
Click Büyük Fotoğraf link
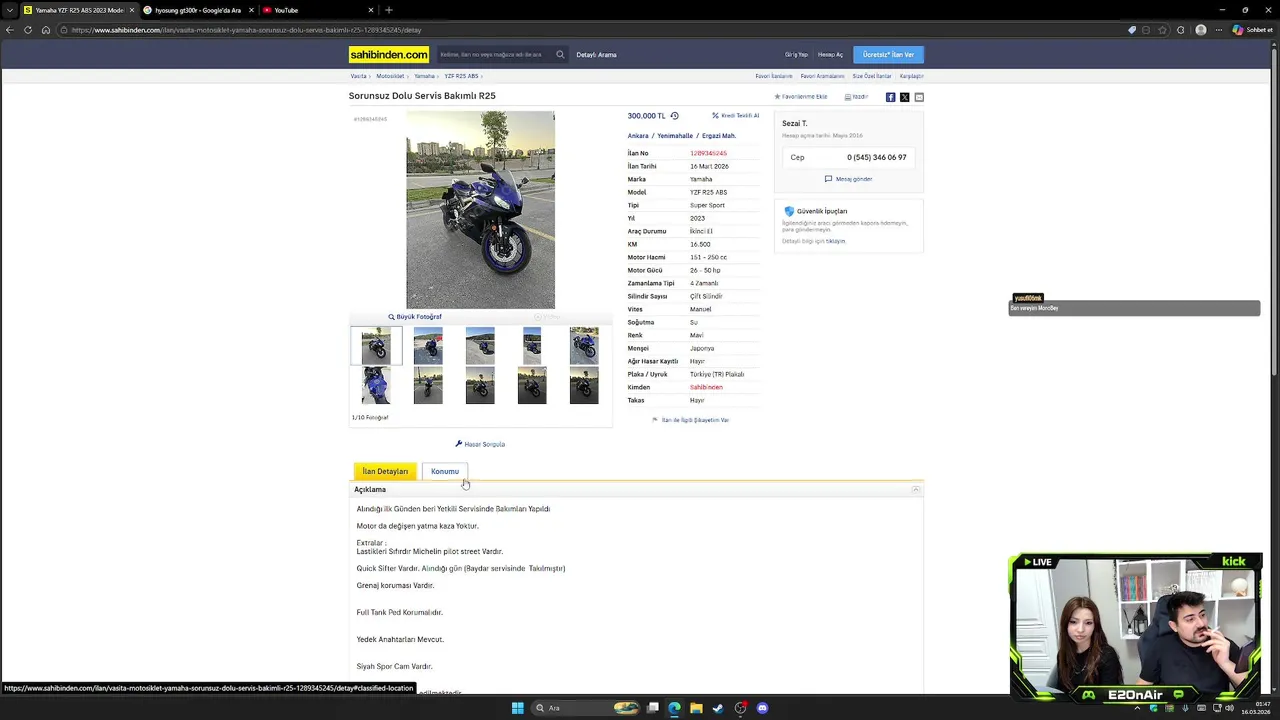tap(415, 317)
